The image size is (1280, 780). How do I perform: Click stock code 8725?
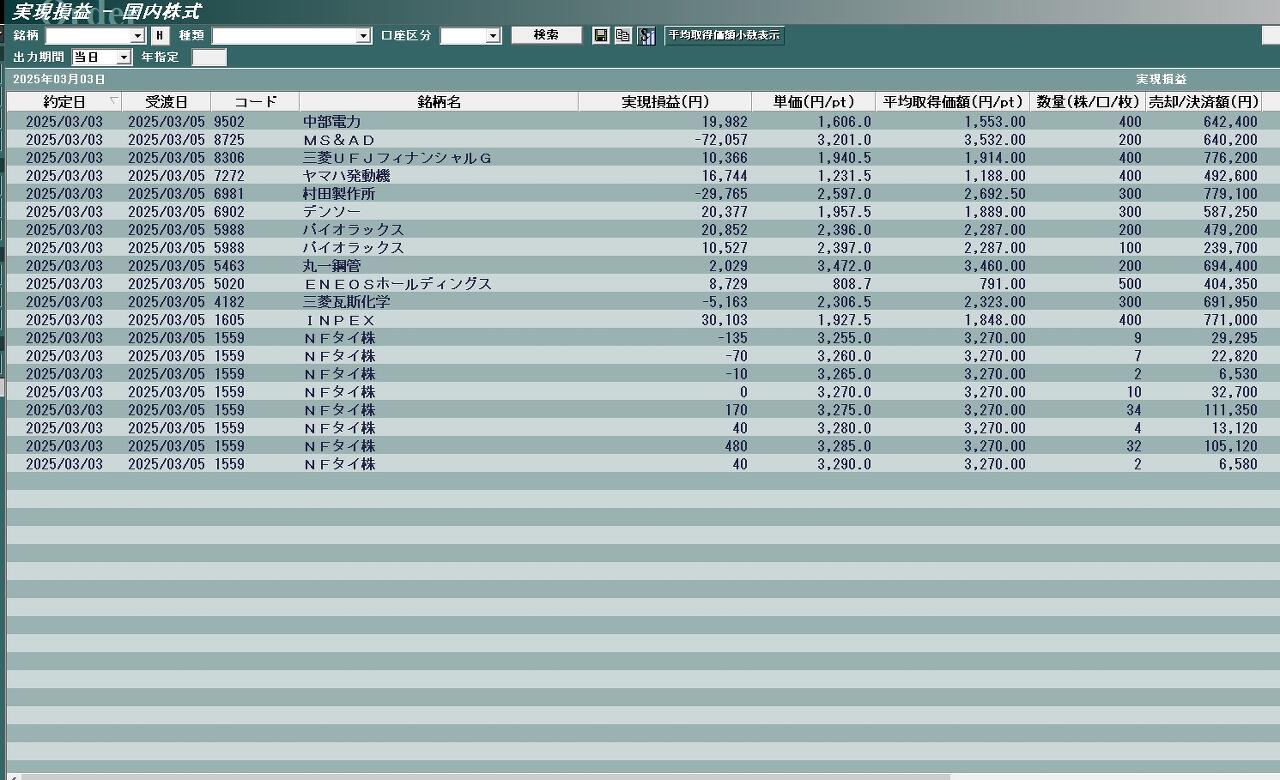229,140
